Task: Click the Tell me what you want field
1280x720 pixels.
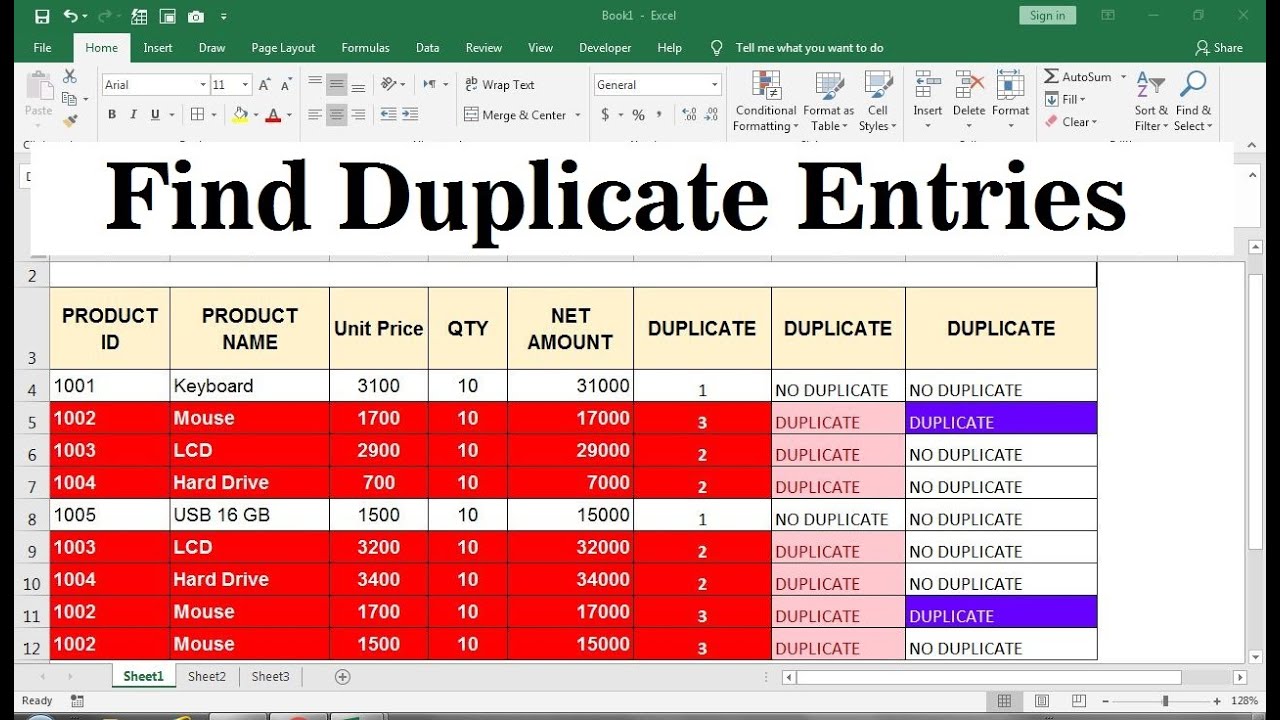Action: (797, 47)
